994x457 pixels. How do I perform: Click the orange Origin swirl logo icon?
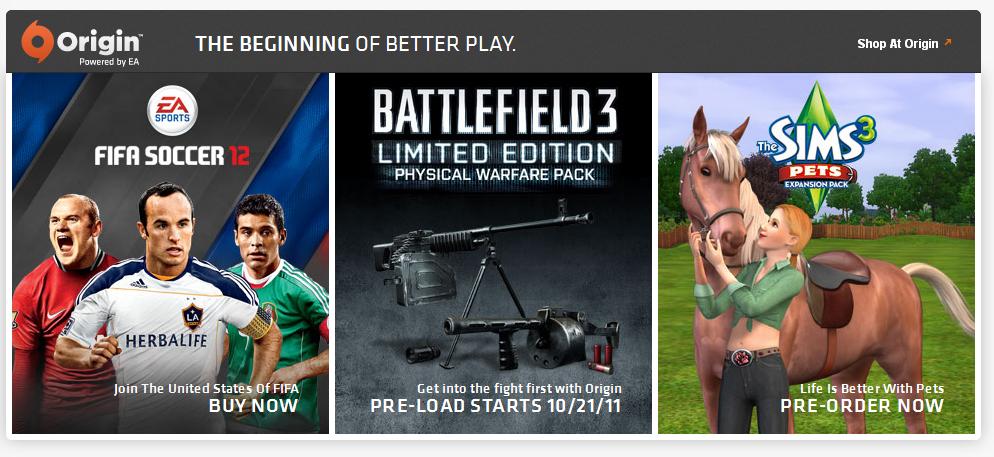37,41
